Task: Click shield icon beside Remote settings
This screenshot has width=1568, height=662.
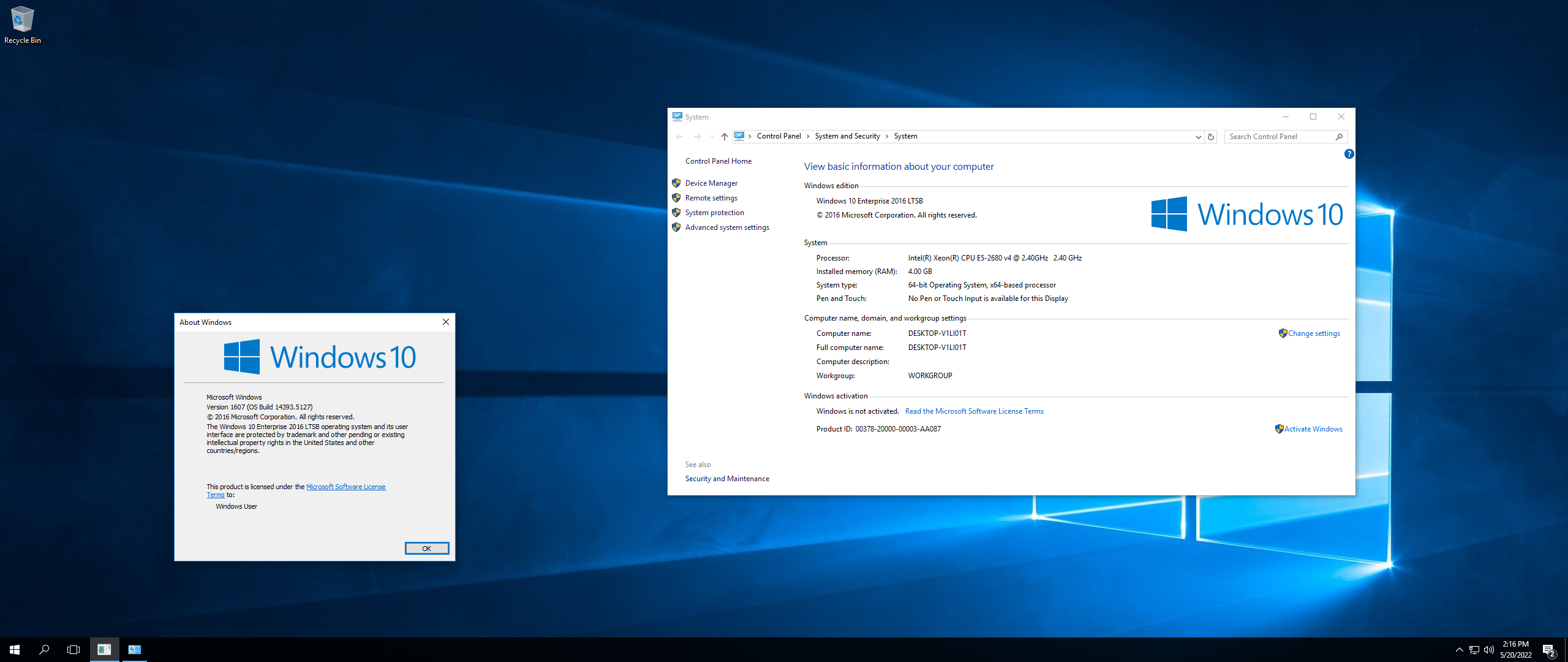Action: click(x=676, y=198)
